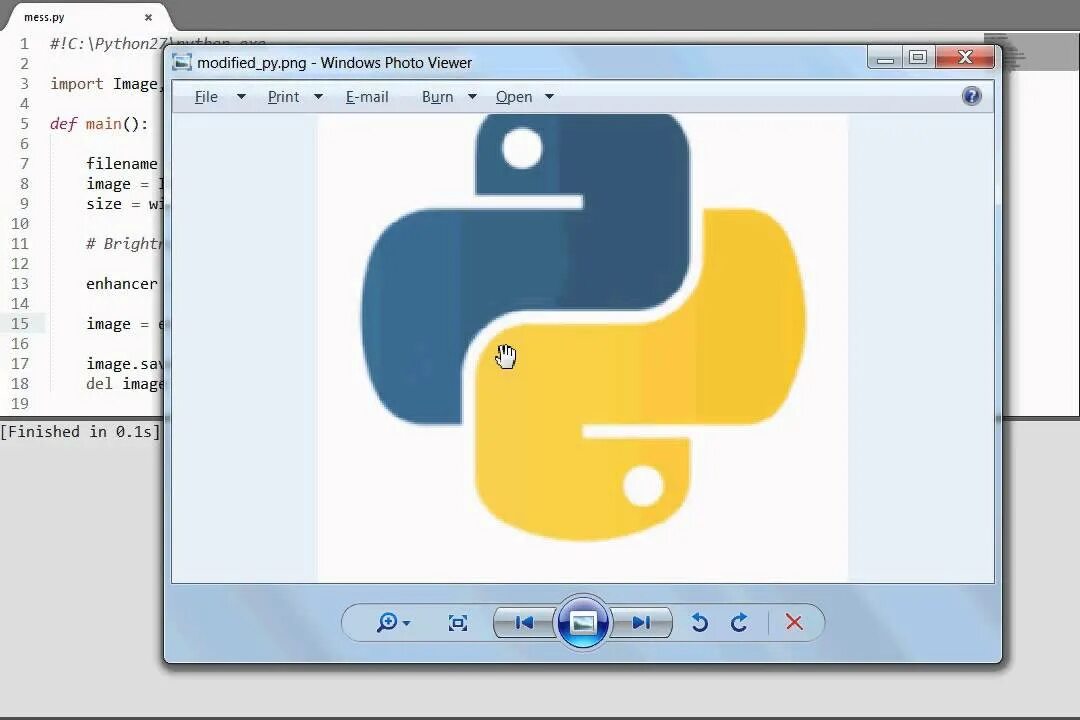Maximize the Photo Viewer window
Image resolution: width=1080 pixels, height=720 pixels.
coord(918,58)
